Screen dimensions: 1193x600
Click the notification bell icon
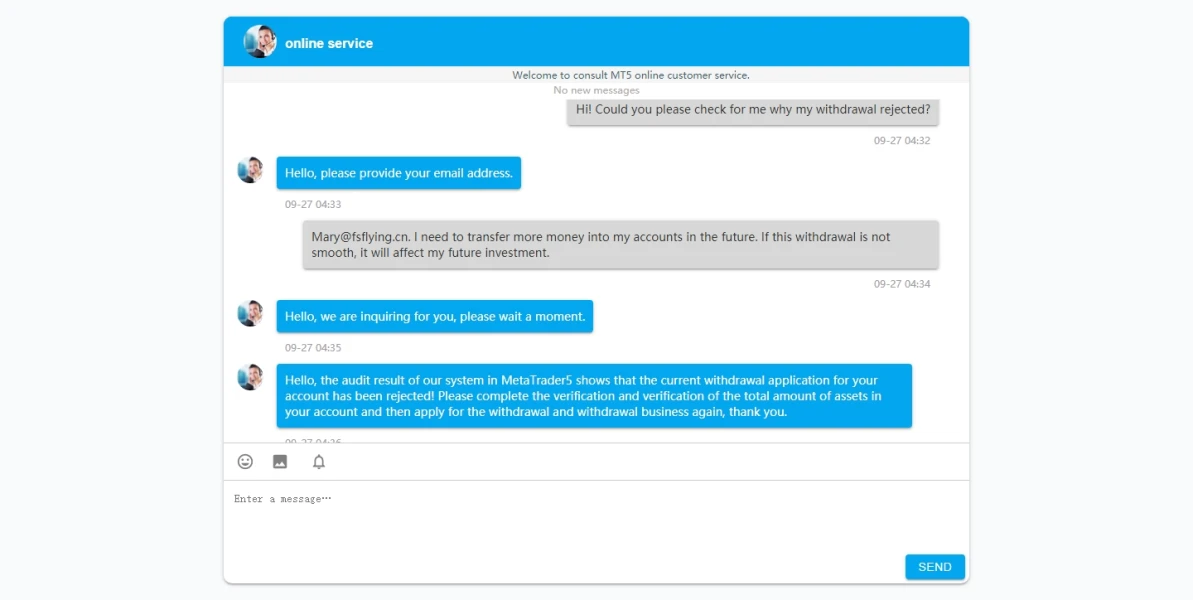point(319,462)
